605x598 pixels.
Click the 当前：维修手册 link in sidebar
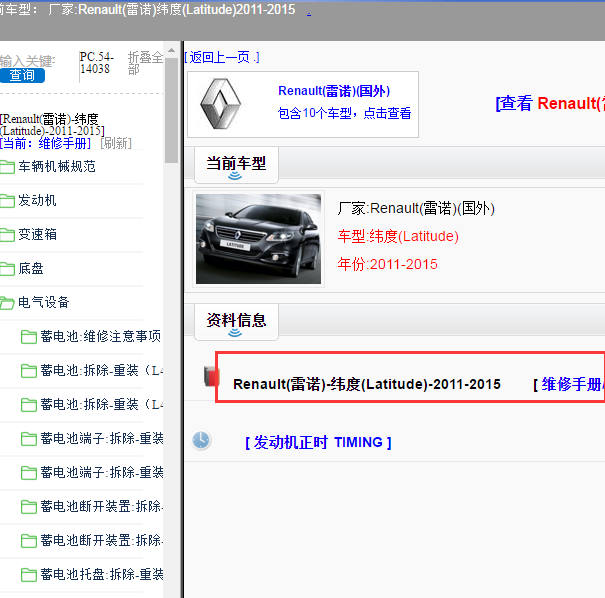[46, 143]
